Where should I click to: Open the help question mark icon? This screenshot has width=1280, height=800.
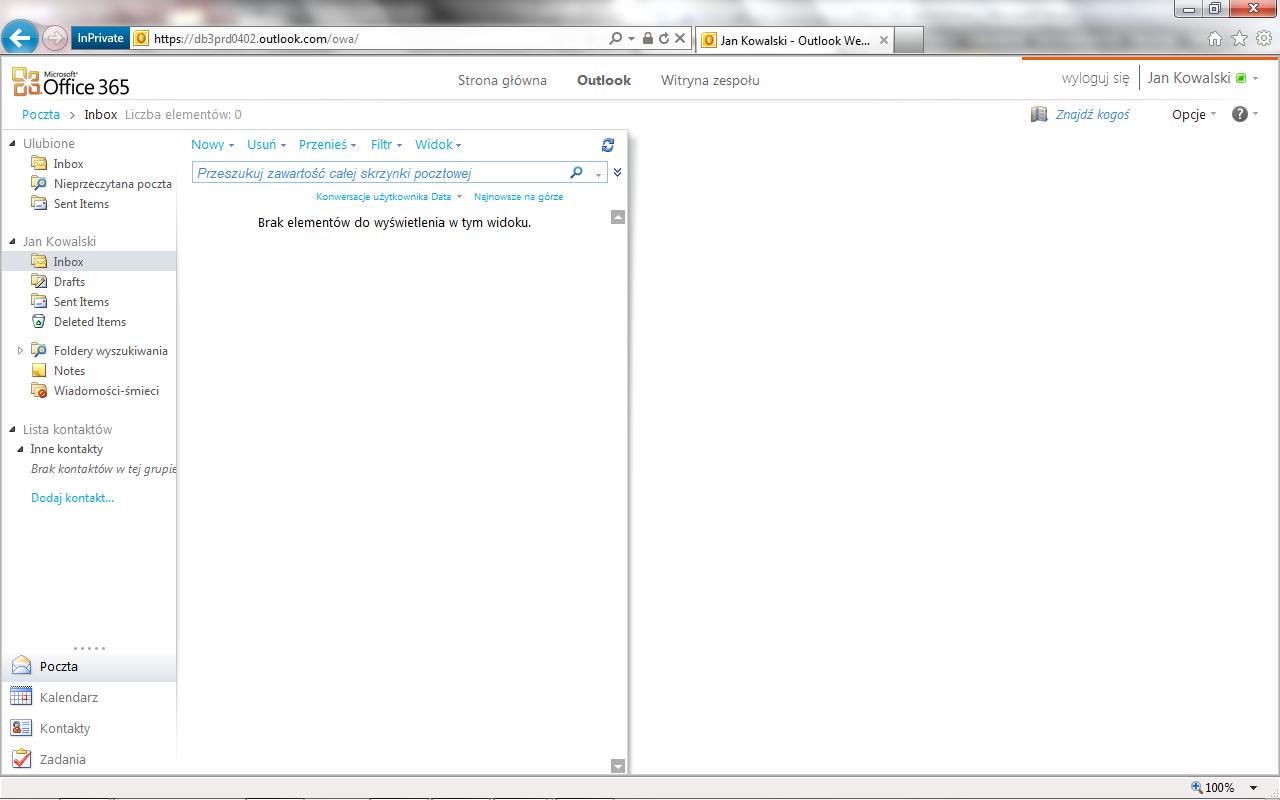click(x=1240, y=114)
